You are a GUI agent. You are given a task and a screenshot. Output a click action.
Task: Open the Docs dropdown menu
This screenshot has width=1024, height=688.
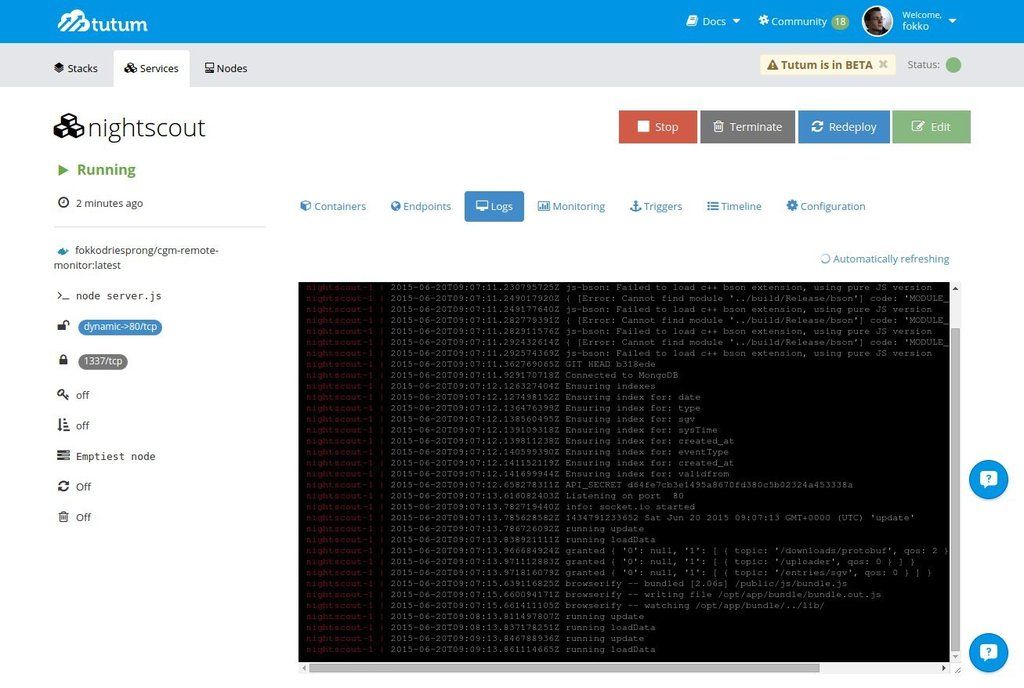(x=713, y=21)
